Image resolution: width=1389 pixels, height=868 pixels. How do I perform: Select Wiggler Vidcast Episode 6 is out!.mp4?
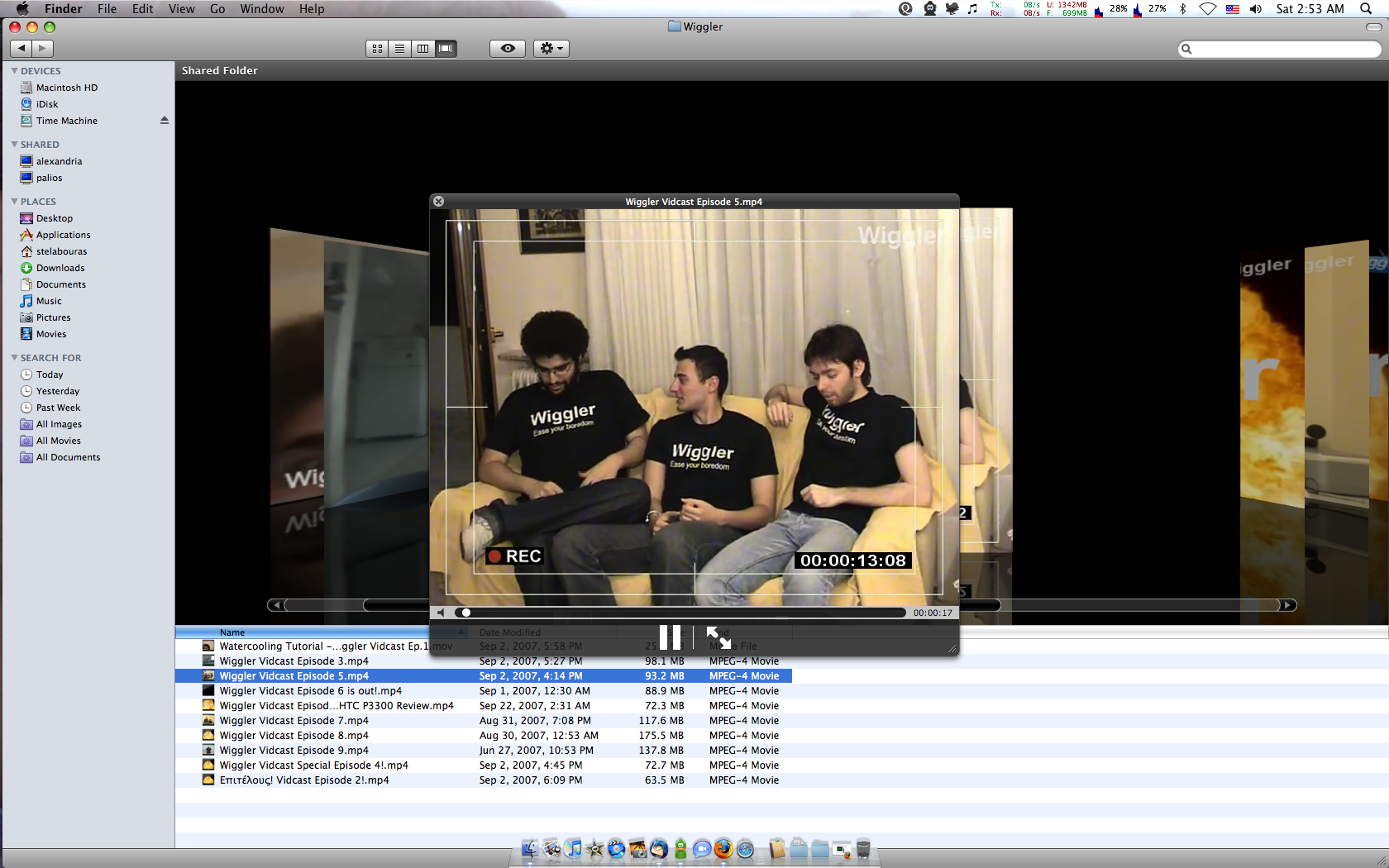310,691
